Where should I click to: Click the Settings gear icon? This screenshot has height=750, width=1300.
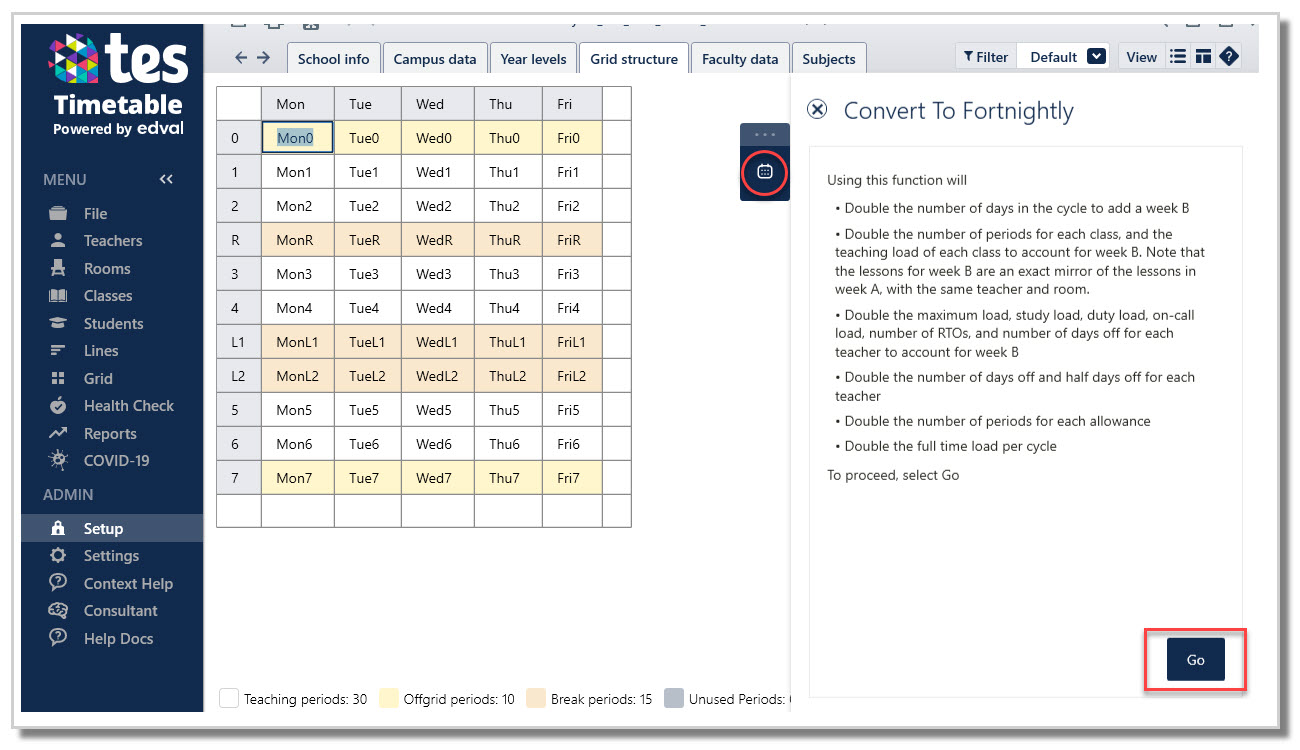pos(59,556)
